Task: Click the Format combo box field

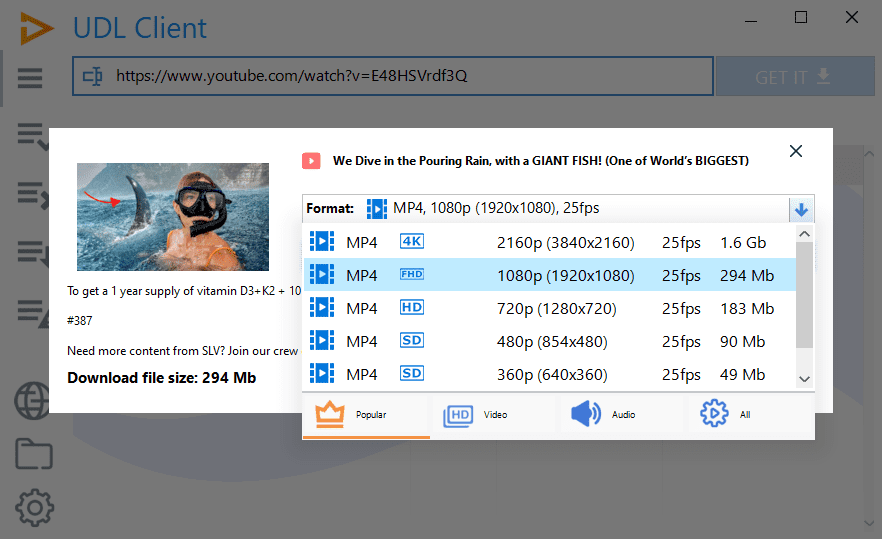Action: pos(558,209)
